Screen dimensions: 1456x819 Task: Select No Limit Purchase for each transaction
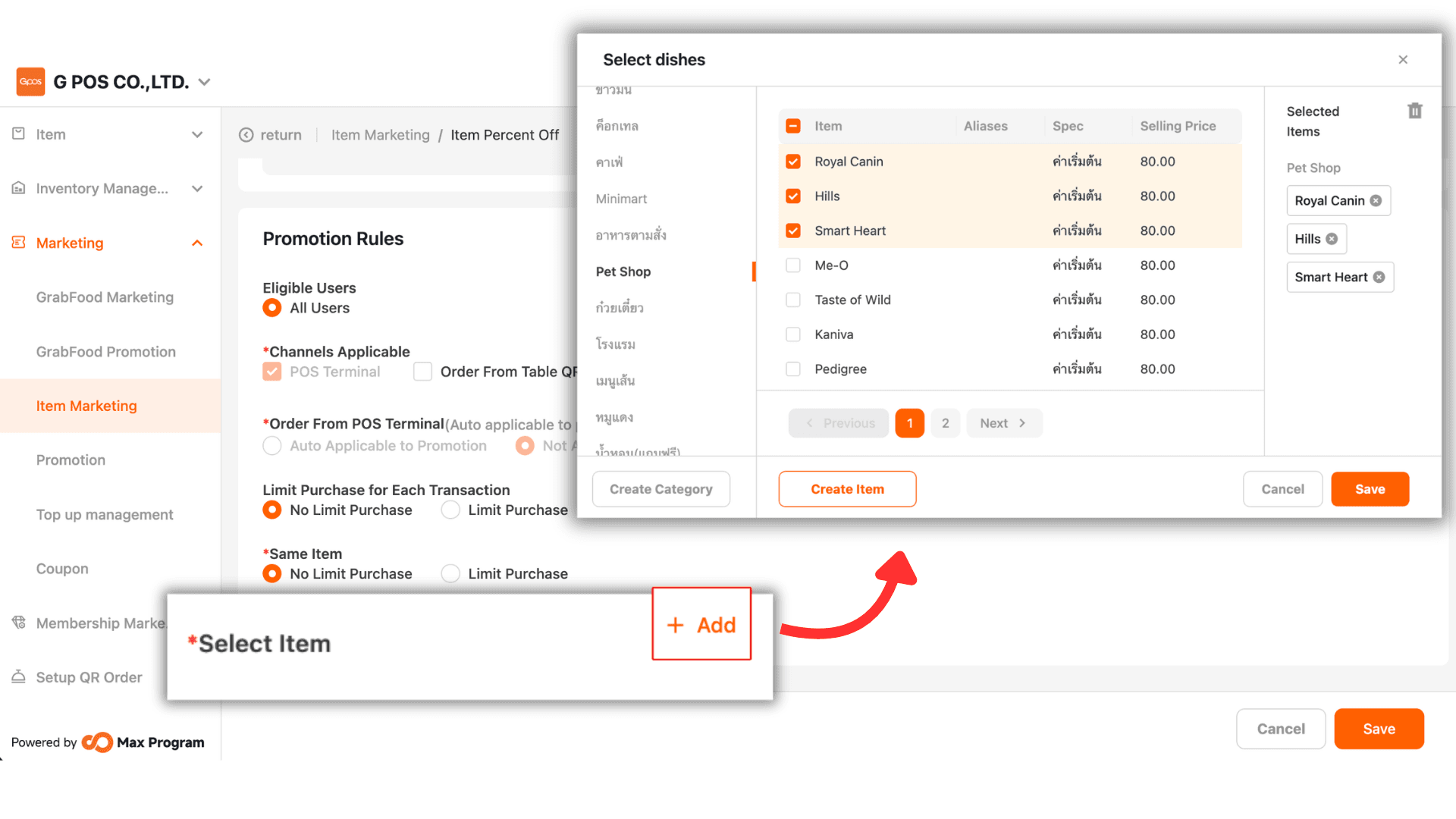point(271,510)
